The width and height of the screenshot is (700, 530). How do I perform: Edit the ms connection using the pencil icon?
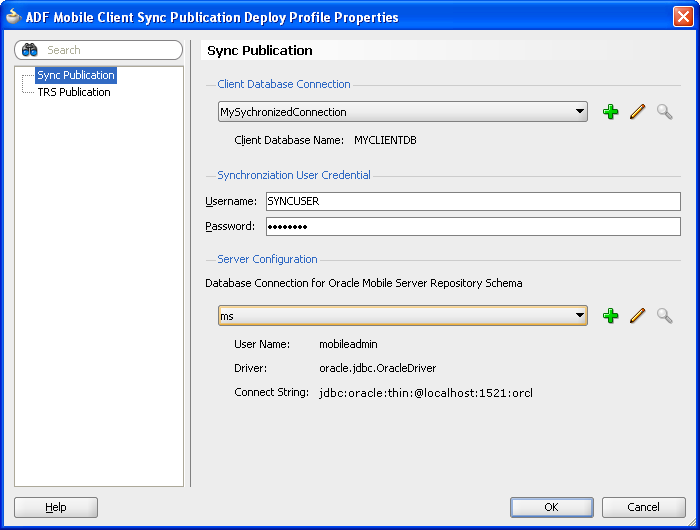(638, 316)
